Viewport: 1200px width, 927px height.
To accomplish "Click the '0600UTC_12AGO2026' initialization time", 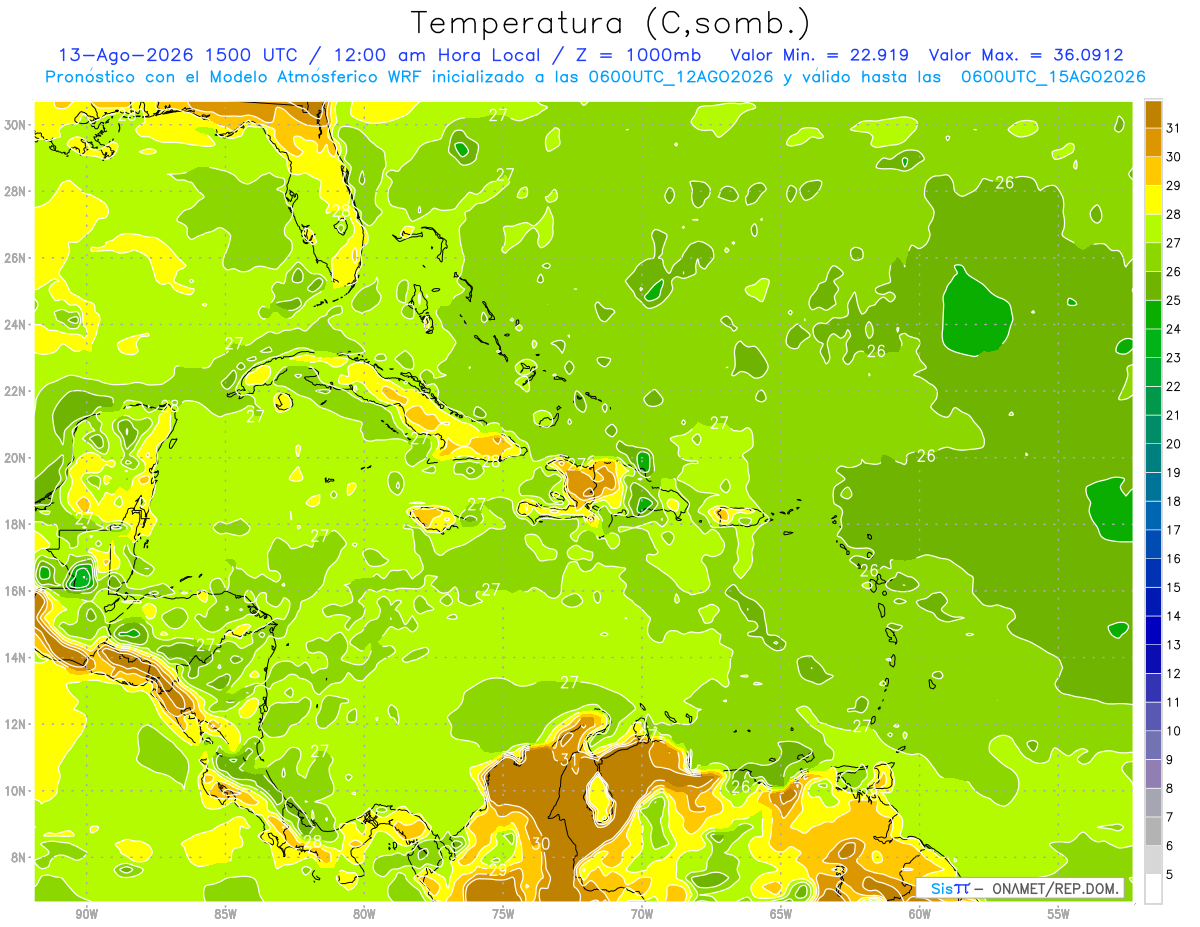I will [680, 77].
